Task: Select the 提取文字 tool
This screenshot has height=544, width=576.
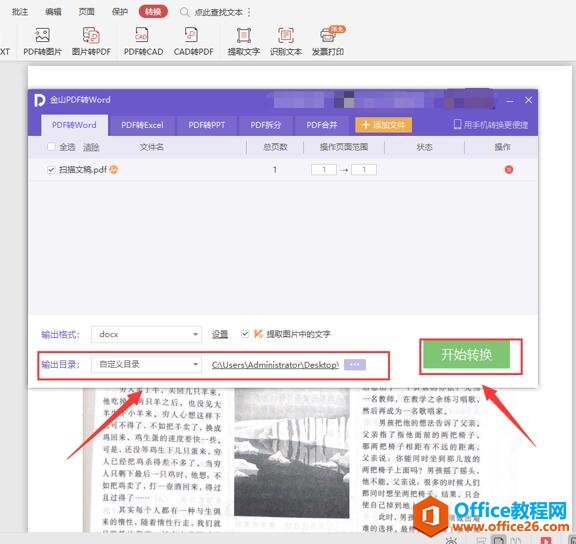Action: tap(244, 41)
